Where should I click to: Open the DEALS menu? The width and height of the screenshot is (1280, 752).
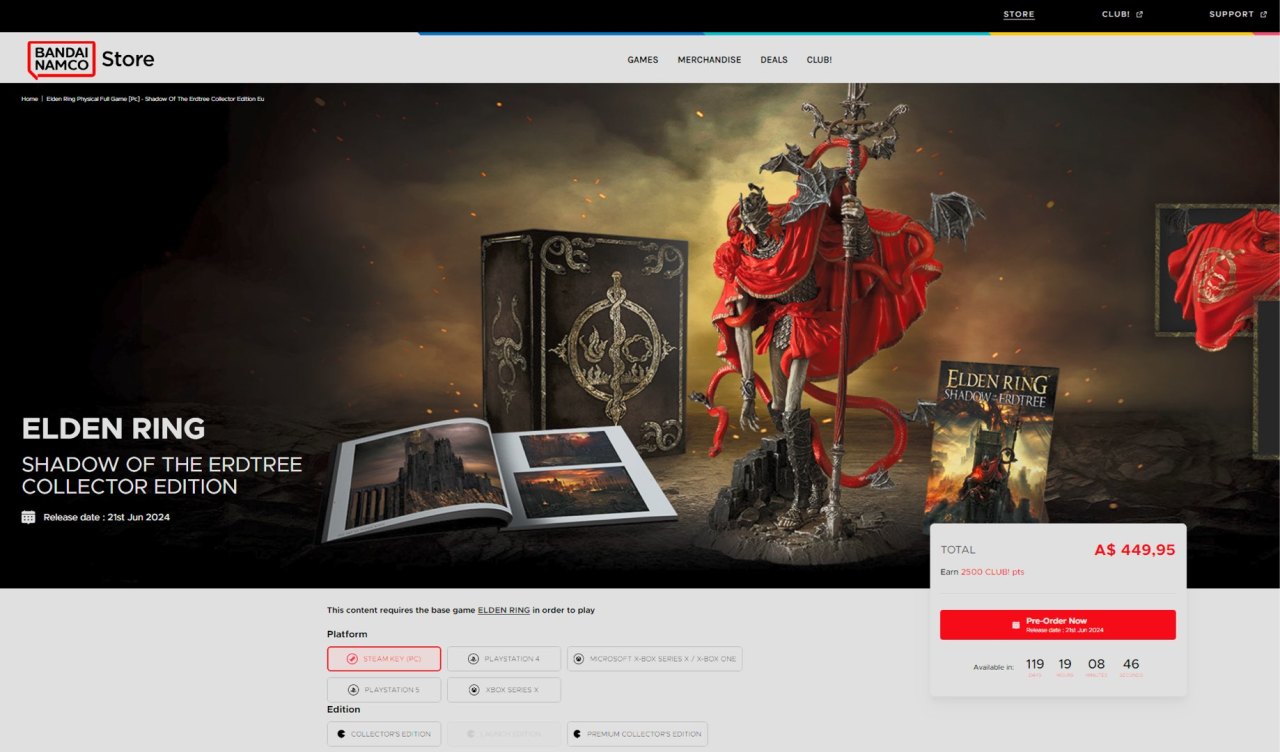[774, 60]
